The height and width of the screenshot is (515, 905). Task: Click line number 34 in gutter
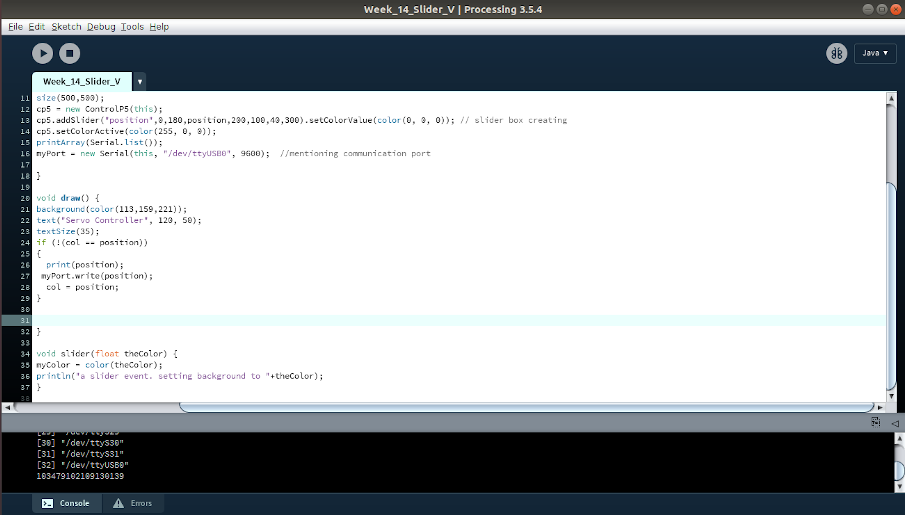25,354
